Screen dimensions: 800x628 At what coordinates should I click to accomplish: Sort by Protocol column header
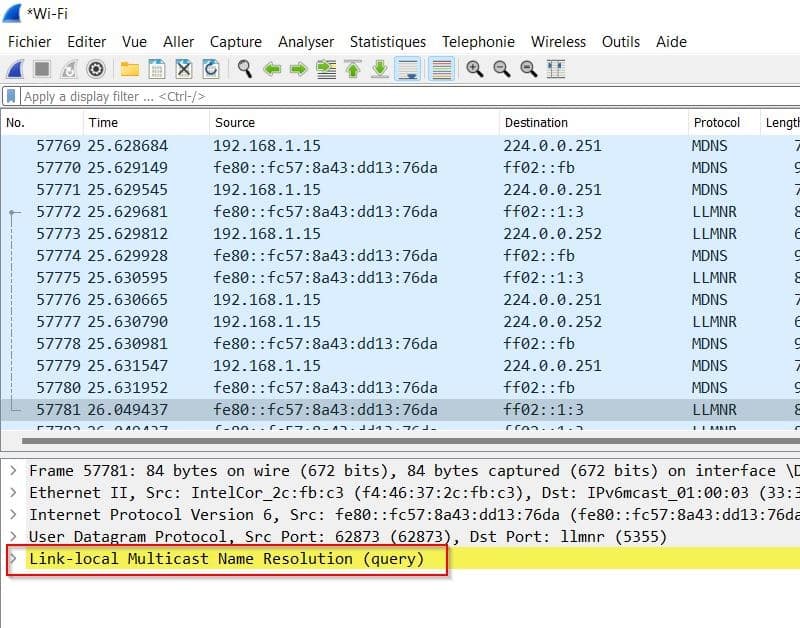click(717, 122)
